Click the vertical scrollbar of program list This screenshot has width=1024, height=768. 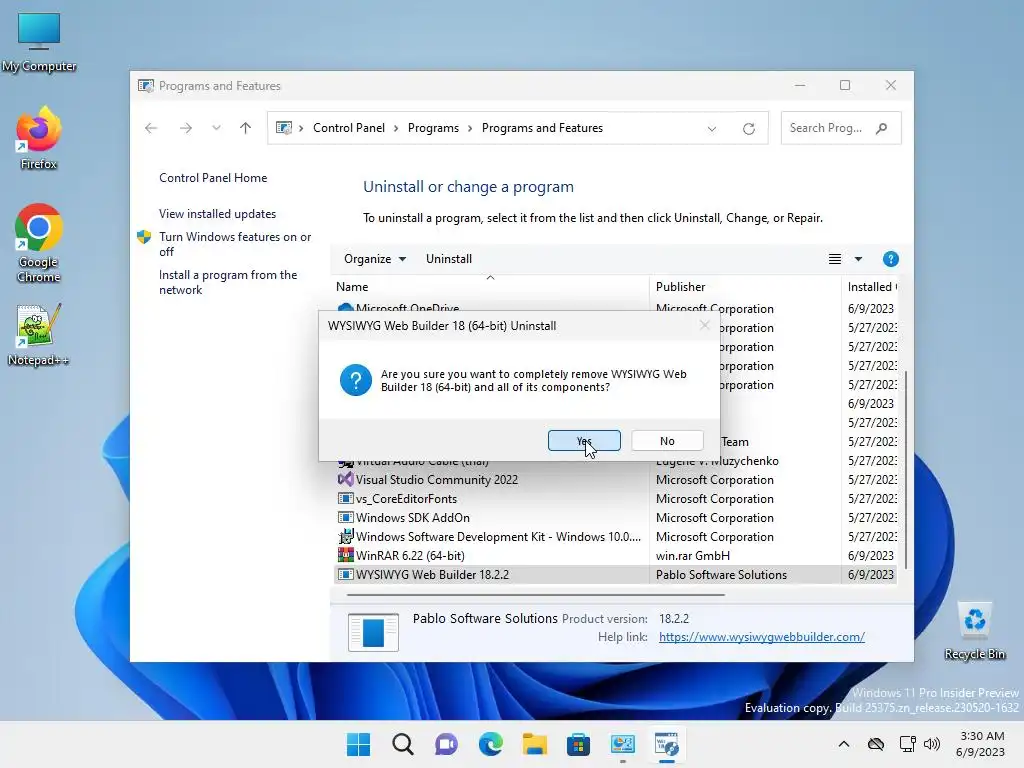906,469
